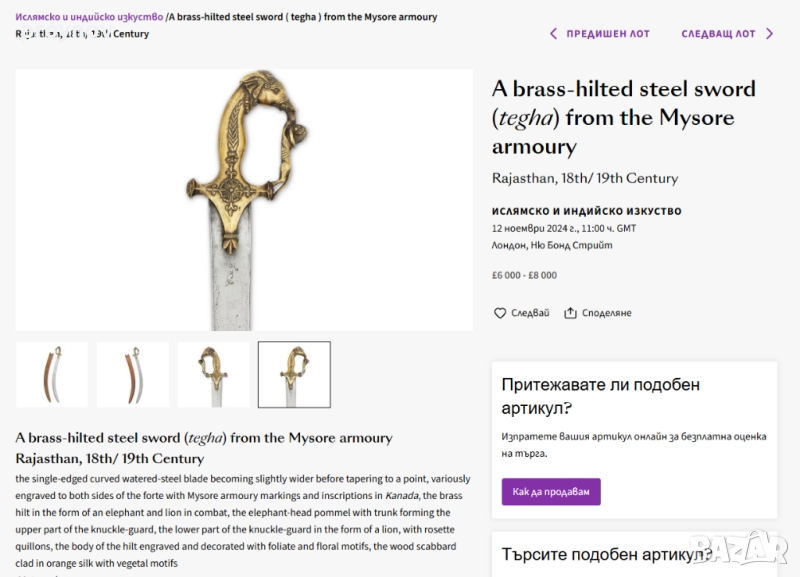Open the large main sword hilt image

244,200
